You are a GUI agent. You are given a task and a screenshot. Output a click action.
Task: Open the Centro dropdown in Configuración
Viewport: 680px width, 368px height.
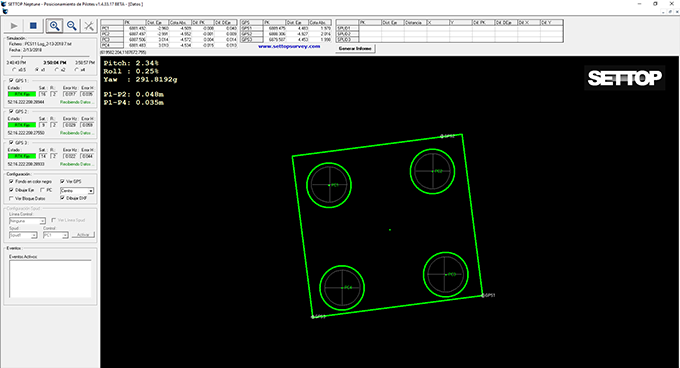click(x=77, y=191)
